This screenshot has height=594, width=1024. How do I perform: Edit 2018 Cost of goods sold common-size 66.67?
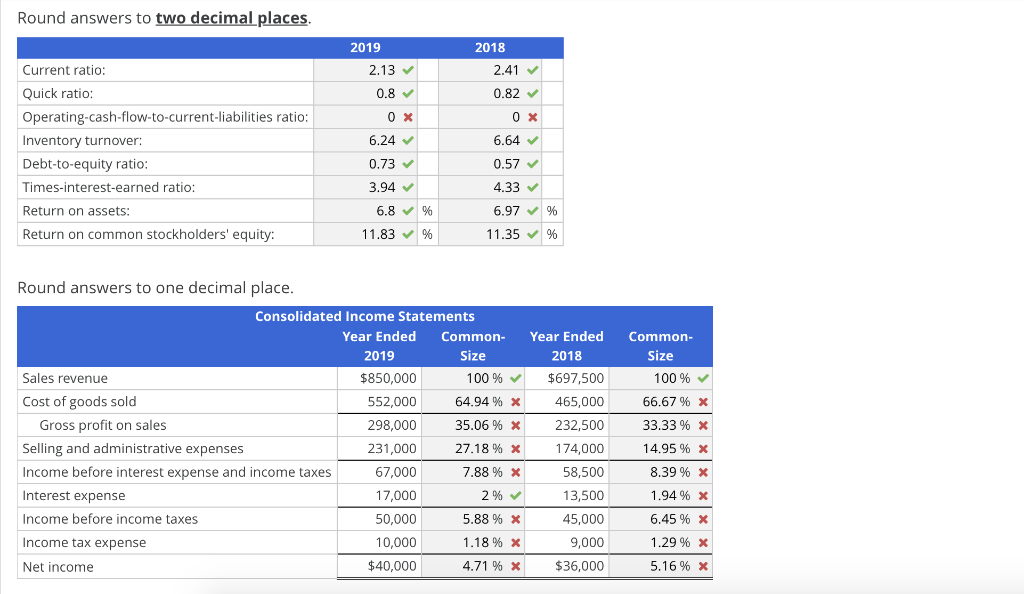pyautogui.click(x=660, y=402)
